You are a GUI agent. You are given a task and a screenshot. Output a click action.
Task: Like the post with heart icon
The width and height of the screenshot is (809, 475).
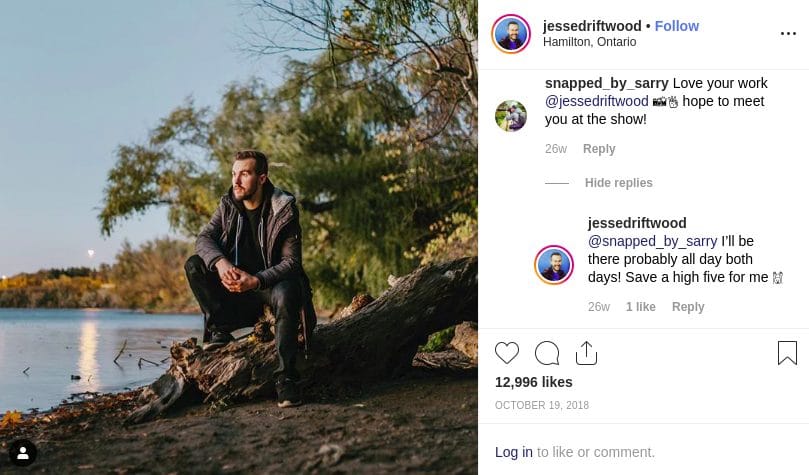tap(507, 353)
